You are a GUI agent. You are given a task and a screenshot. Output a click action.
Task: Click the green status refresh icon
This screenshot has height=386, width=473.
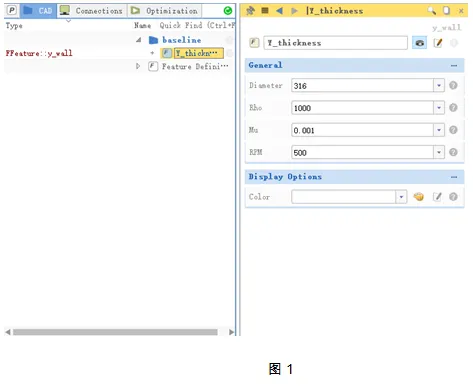pyautogui.click(x=228, y=11)
